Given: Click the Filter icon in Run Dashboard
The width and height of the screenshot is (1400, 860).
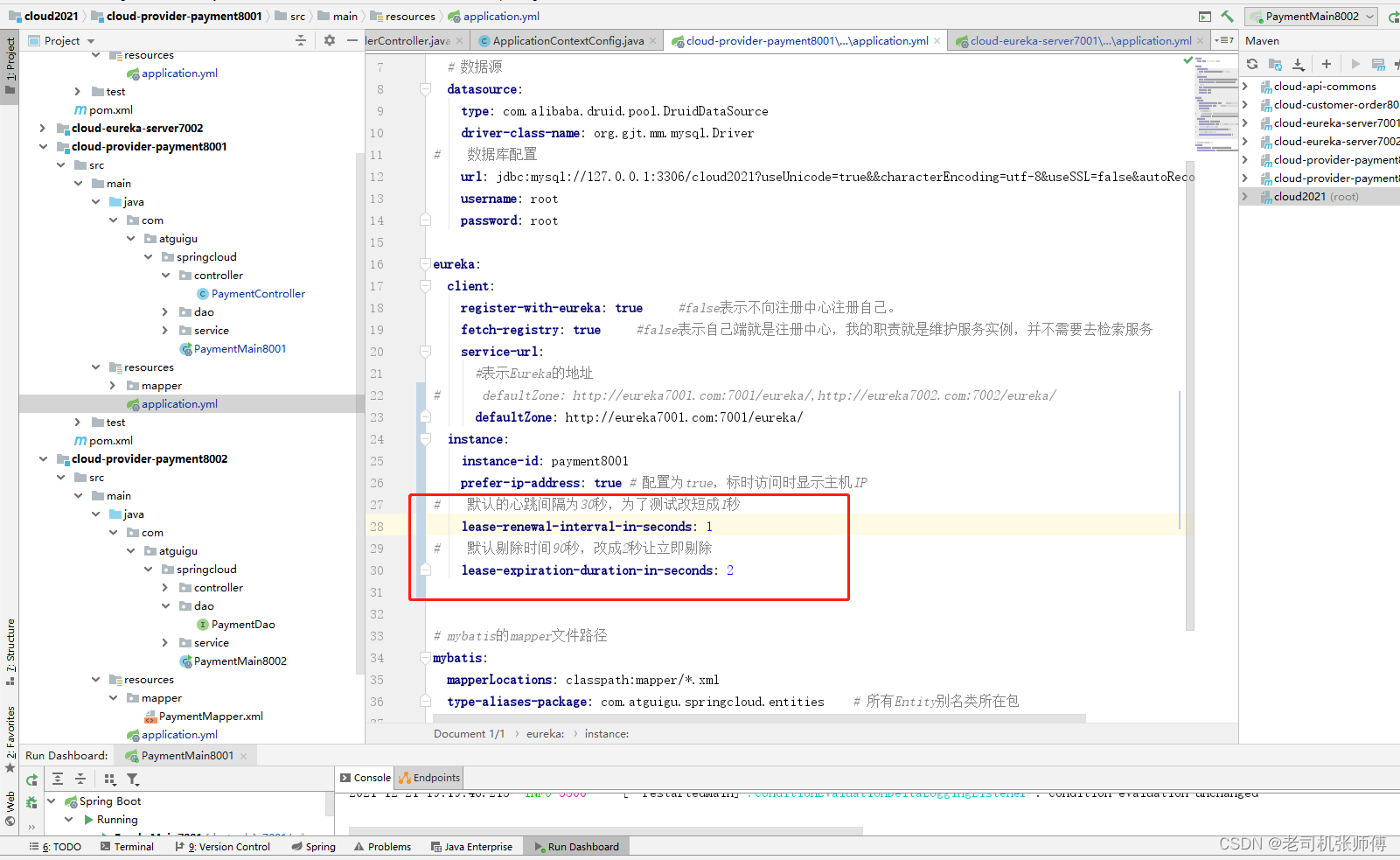Looking at the screenshot, I should click(133, 779).
